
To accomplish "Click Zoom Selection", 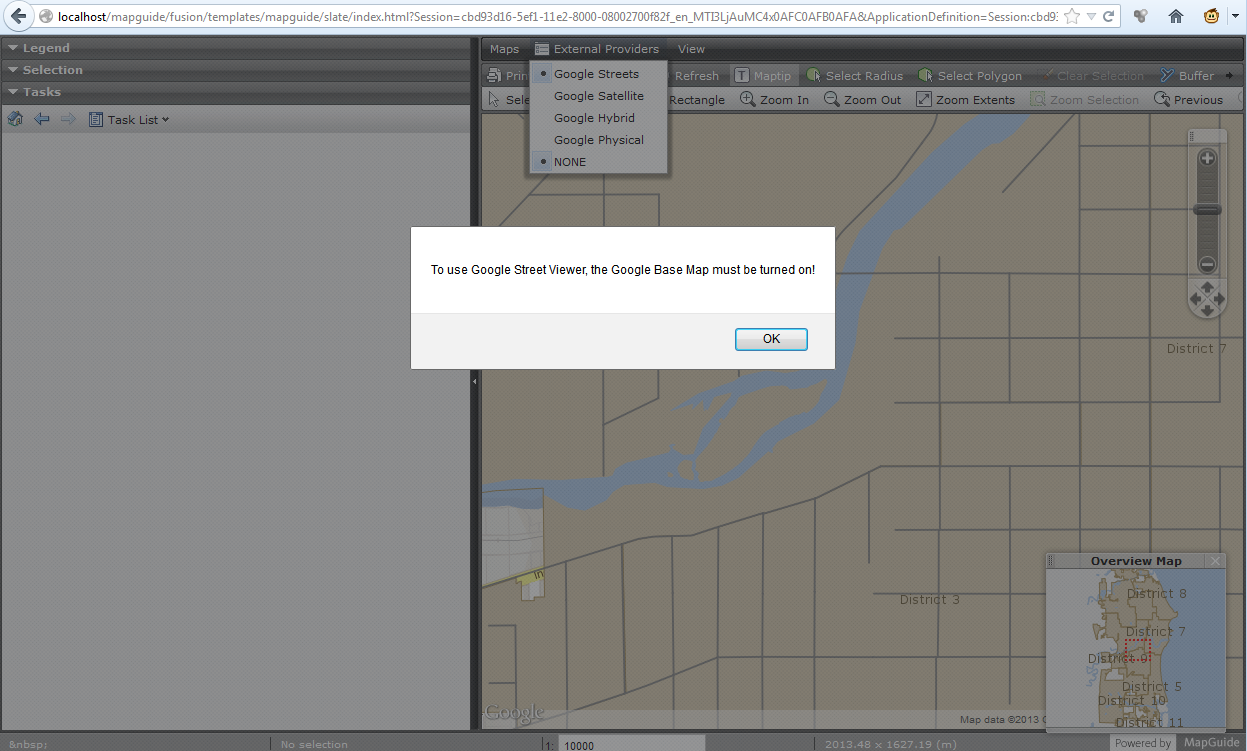I will 1086,100.
